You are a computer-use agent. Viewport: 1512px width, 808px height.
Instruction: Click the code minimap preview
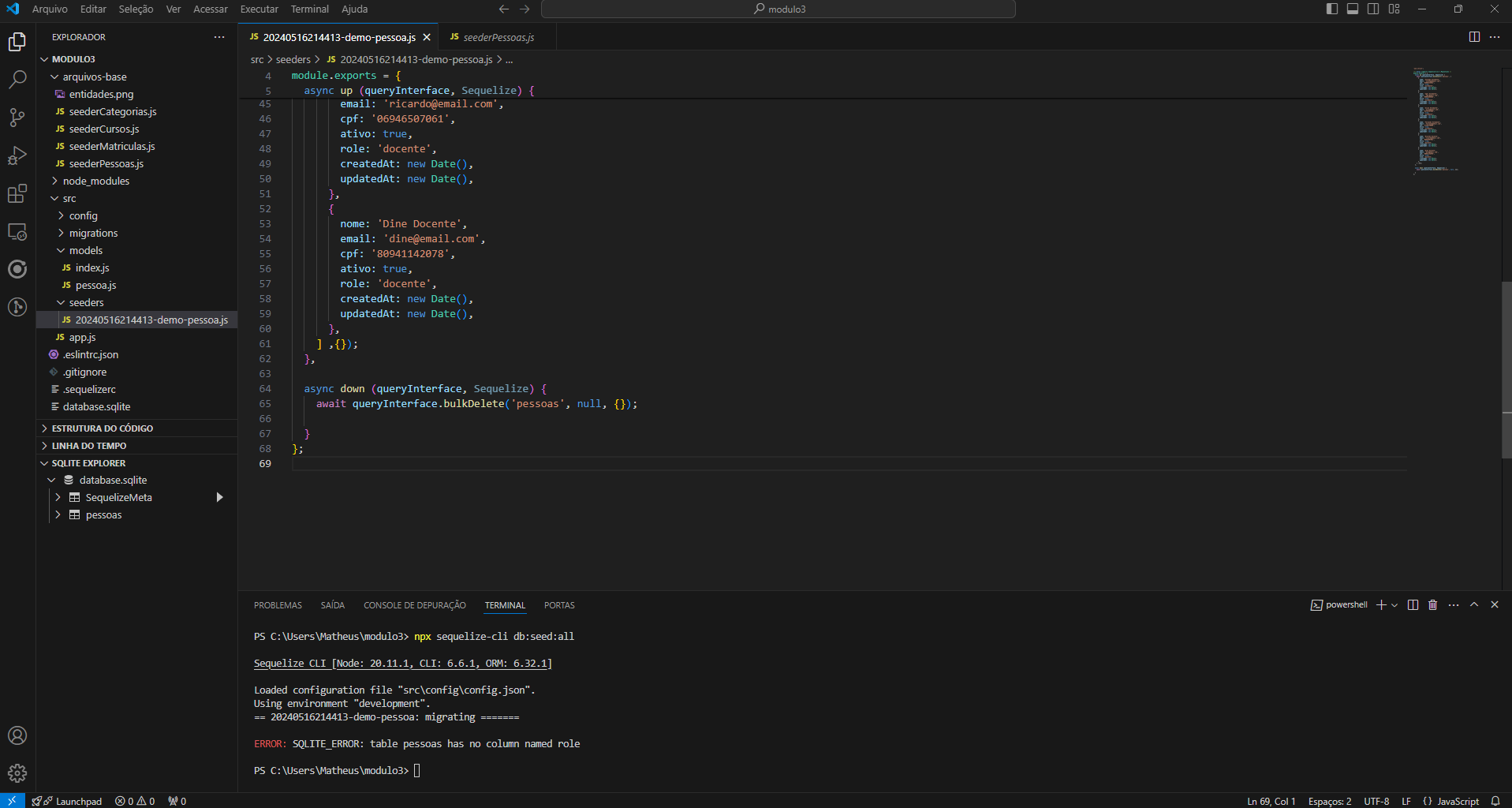point(1435,120)
